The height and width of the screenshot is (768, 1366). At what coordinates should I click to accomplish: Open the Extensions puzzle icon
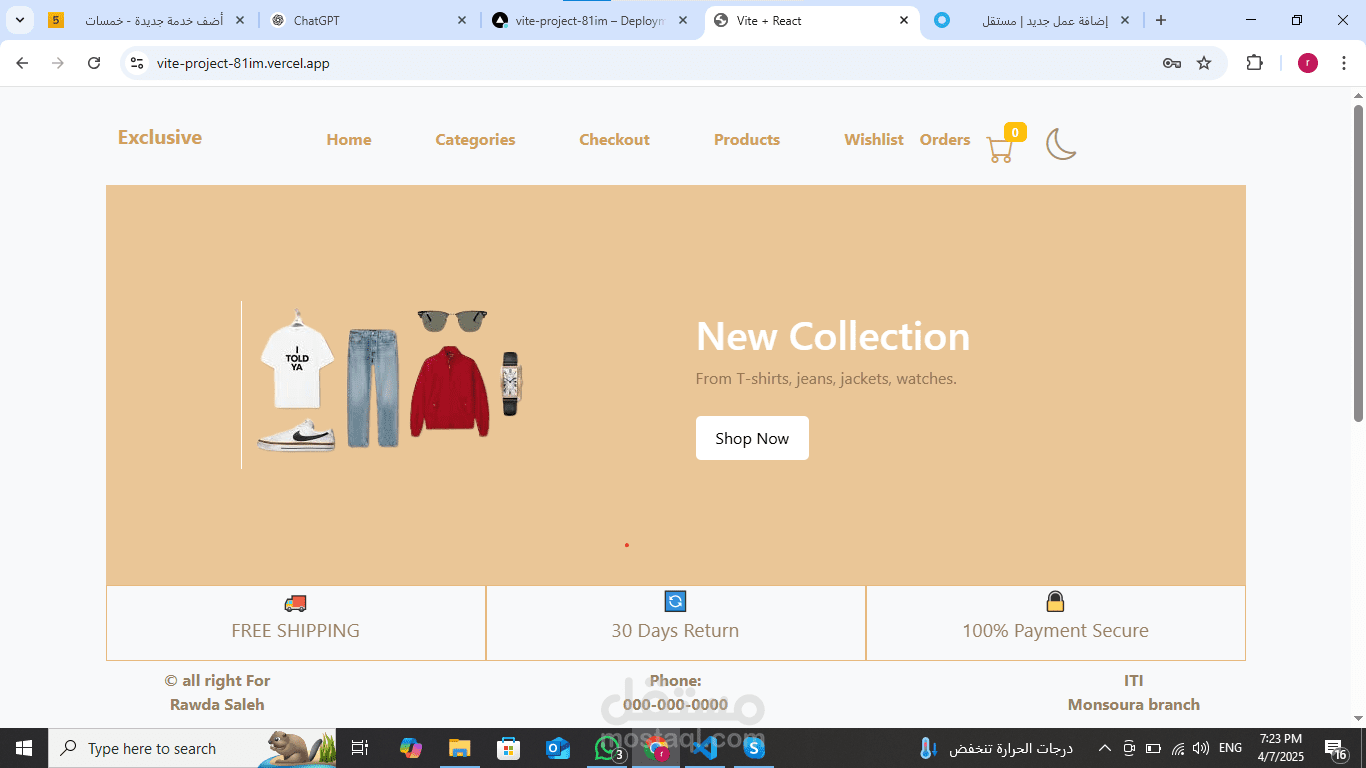tap(1254, 63)
